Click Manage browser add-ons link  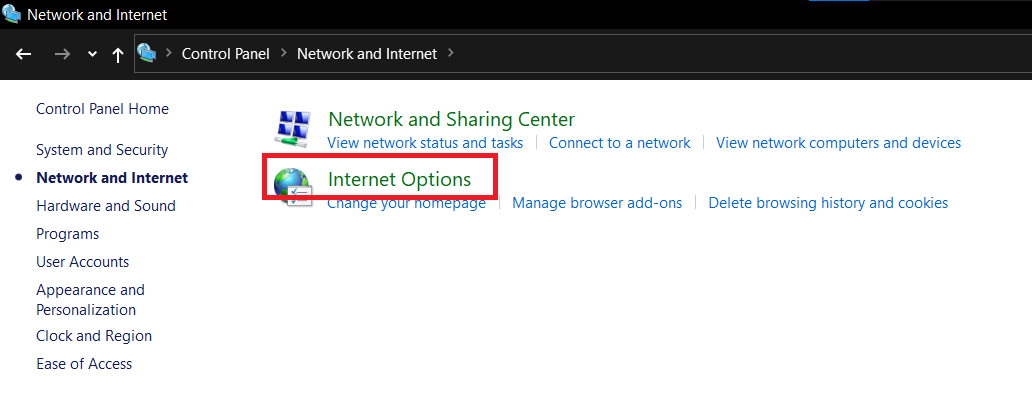click(x=597, y=203)
